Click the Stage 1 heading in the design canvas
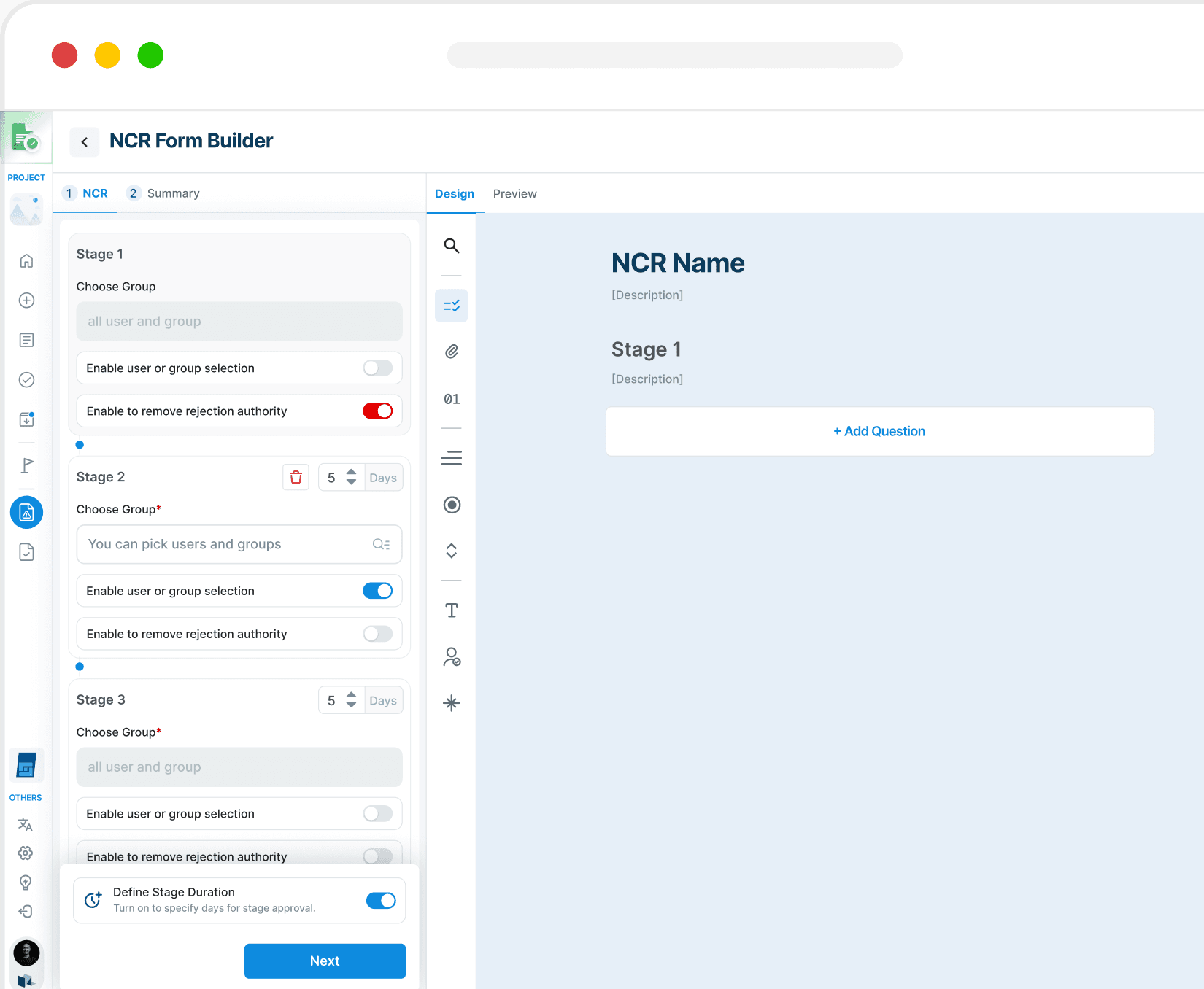This screenshot has width=1204, height=989. point(647,350)
